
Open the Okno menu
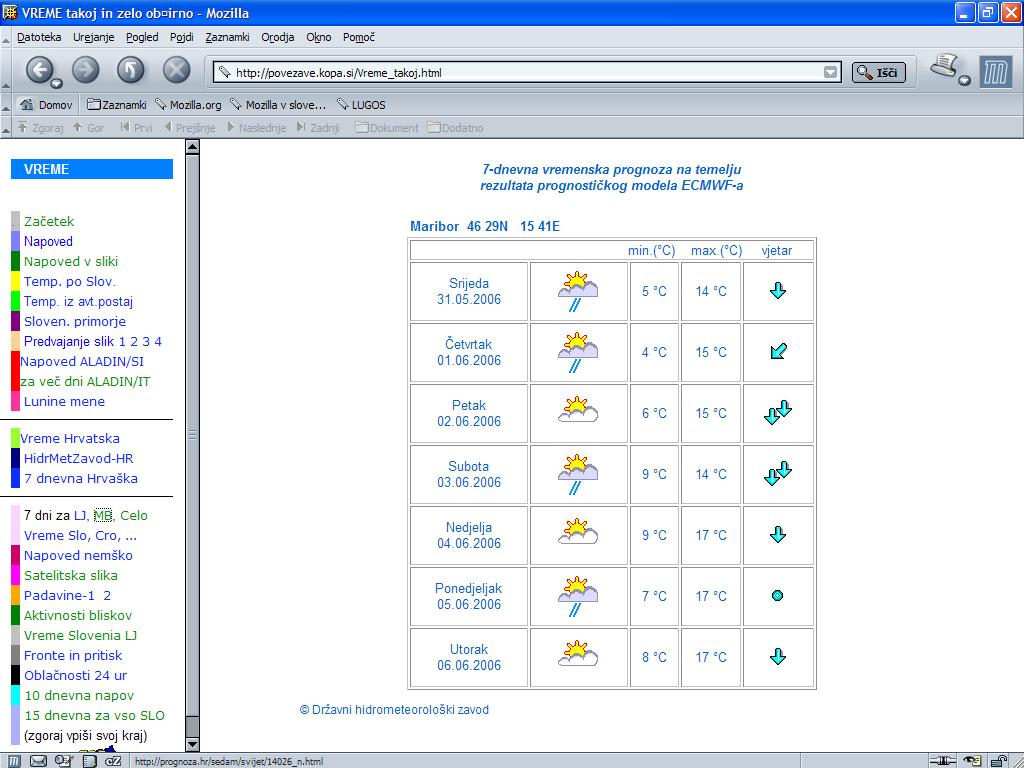pyautogui.click(x=319, y=37)
